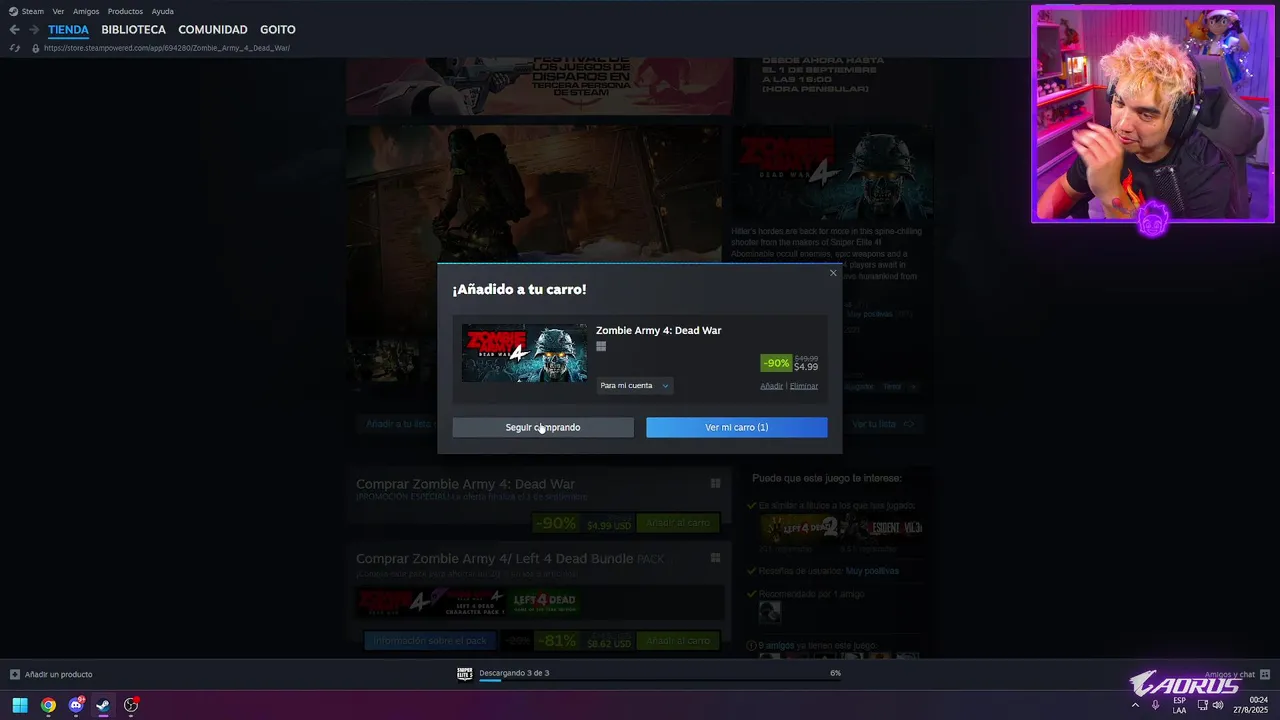Click Añadir un producto at bottom left
The height and width of the screenshot is (720, 1280).
click(x=58, y=675)
